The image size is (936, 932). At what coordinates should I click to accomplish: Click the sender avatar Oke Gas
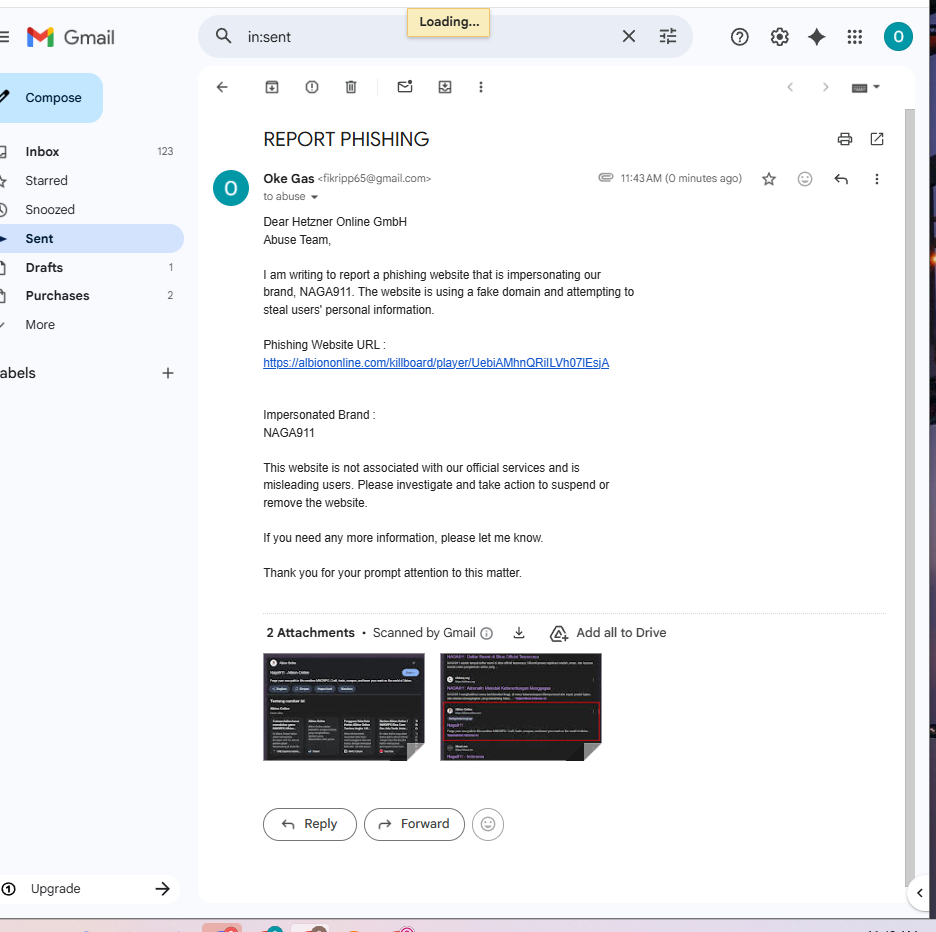(x=231, y=188)
